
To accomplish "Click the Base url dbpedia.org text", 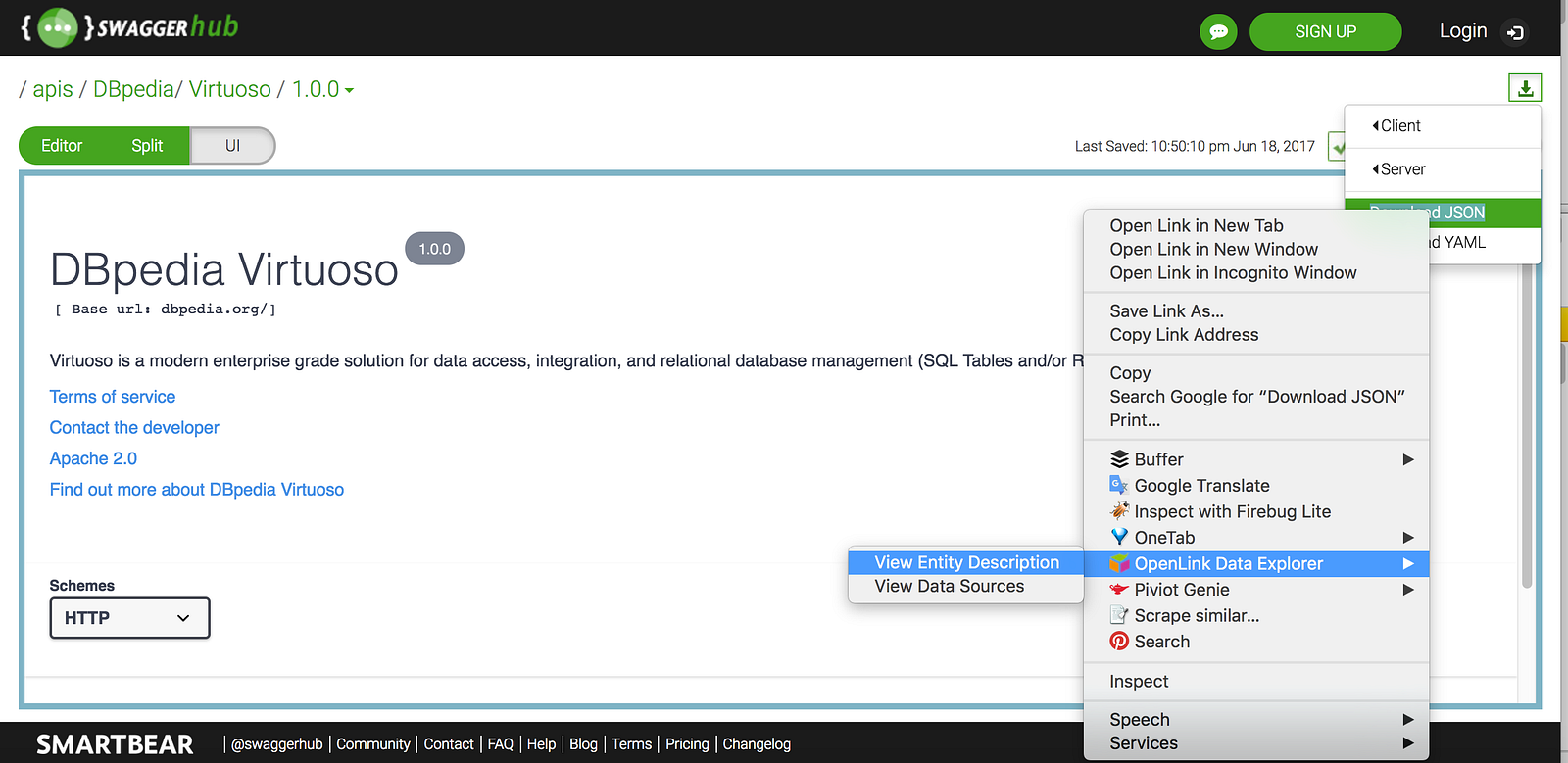I will [166, 310].
